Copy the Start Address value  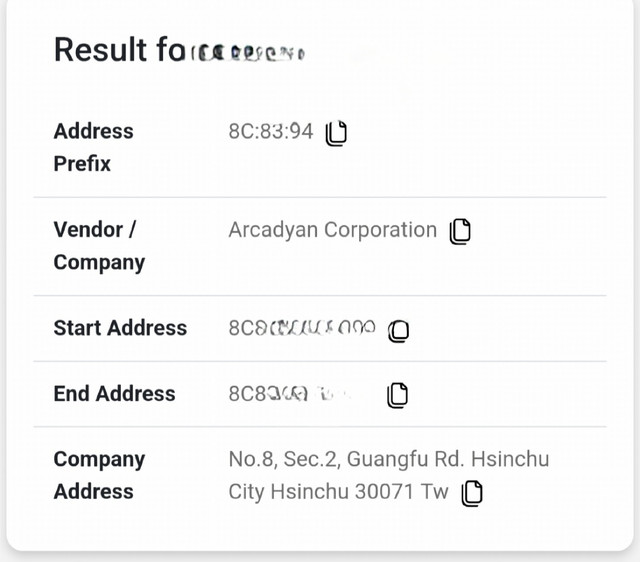(398, 330)
